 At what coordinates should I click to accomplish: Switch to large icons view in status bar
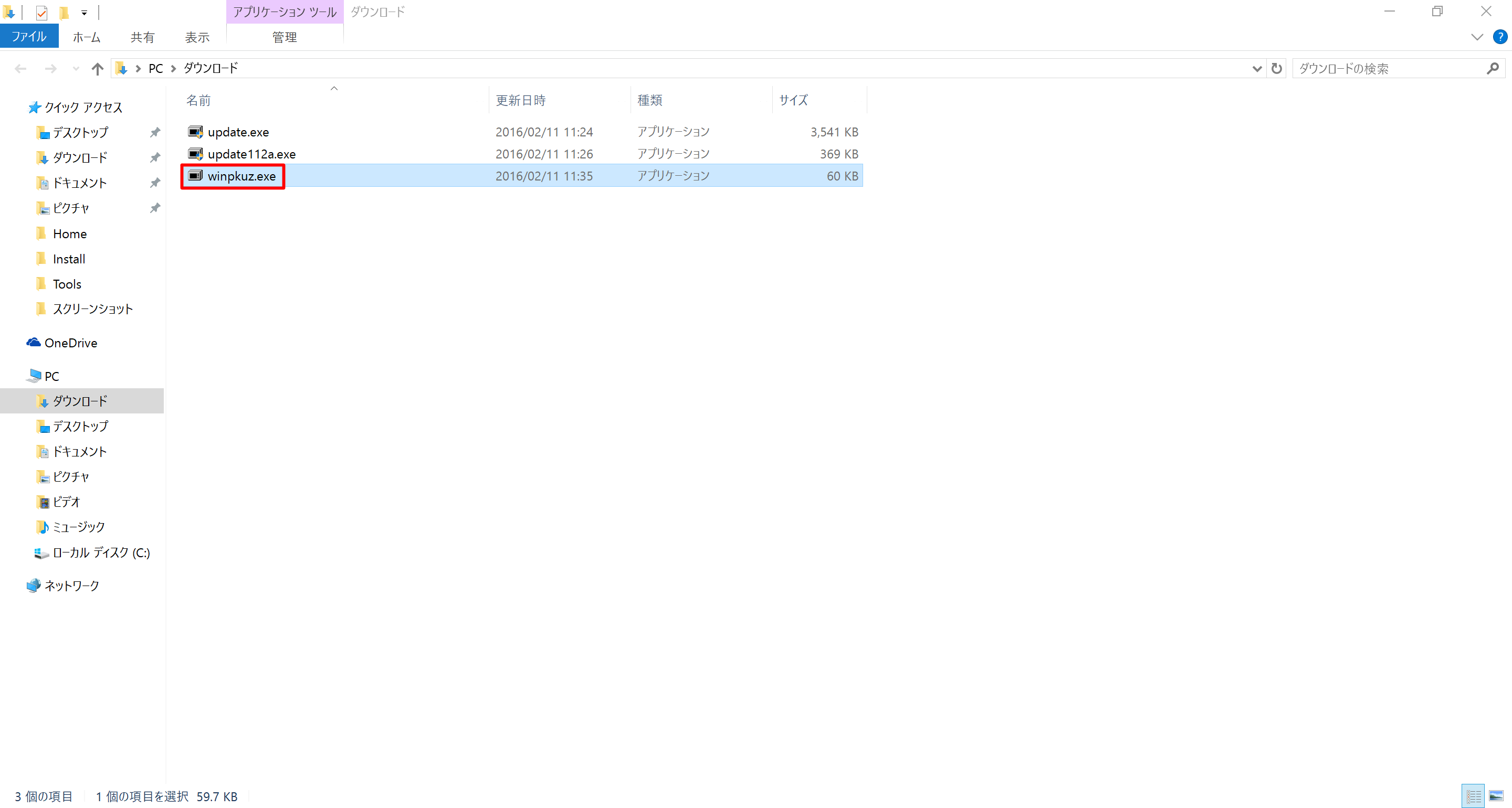(x=1496, y=796)
